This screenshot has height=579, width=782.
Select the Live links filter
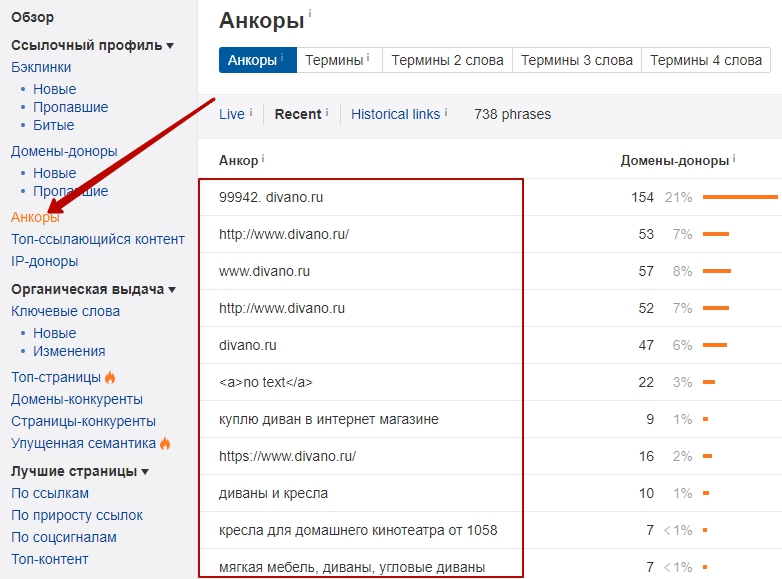[232, 114]
